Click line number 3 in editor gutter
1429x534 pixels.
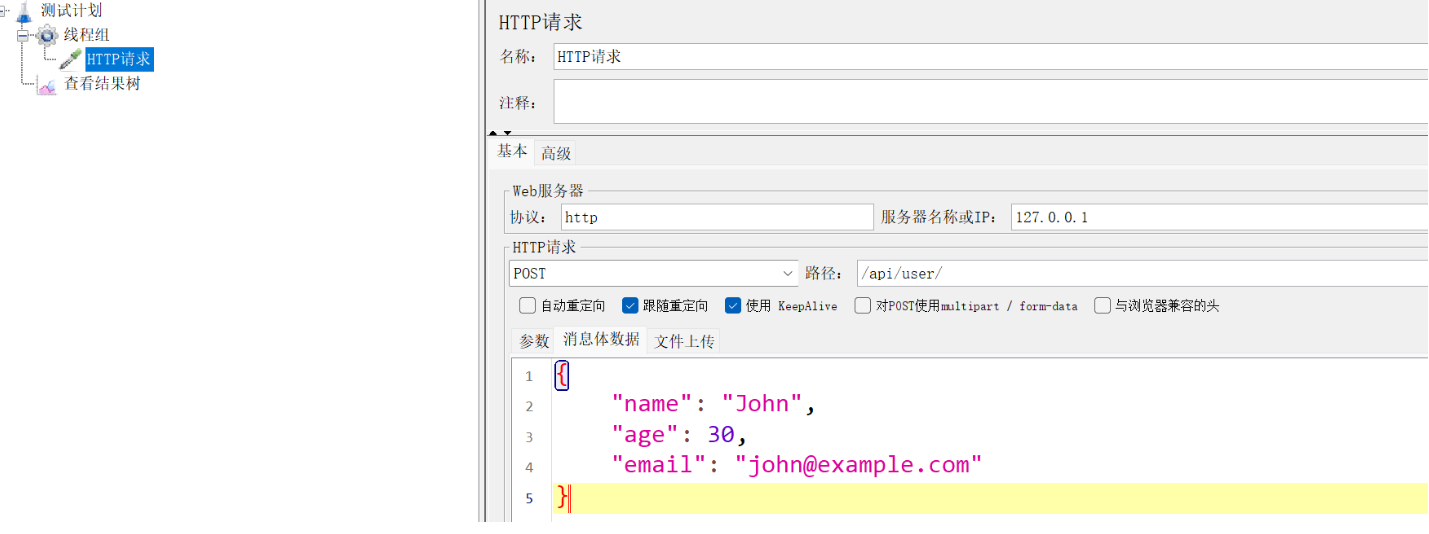[x=529, y=437]
